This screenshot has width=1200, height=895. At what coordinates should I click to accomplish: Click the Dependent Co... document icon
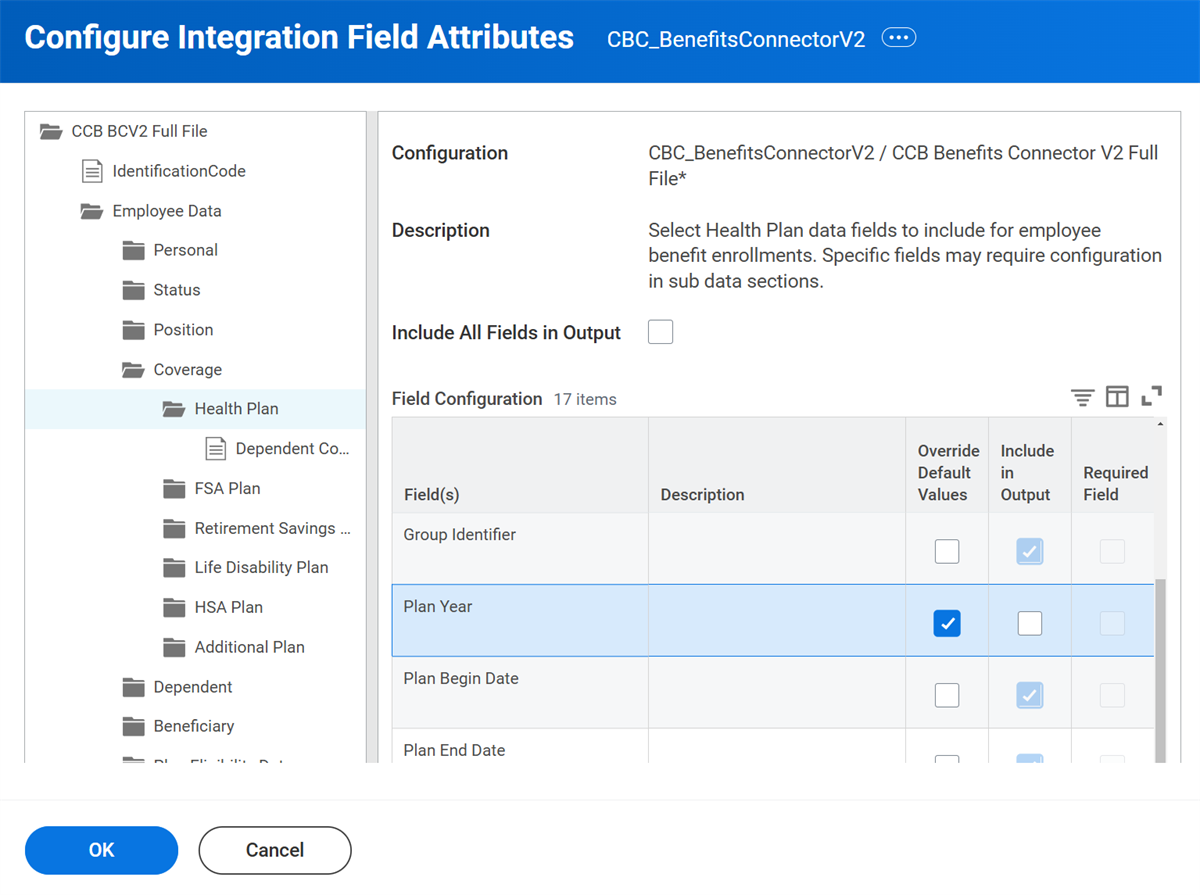215,449
